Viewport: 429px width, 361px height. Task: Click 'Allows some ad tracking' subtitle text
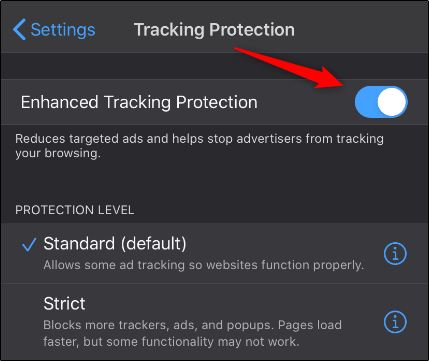point(204,265)
